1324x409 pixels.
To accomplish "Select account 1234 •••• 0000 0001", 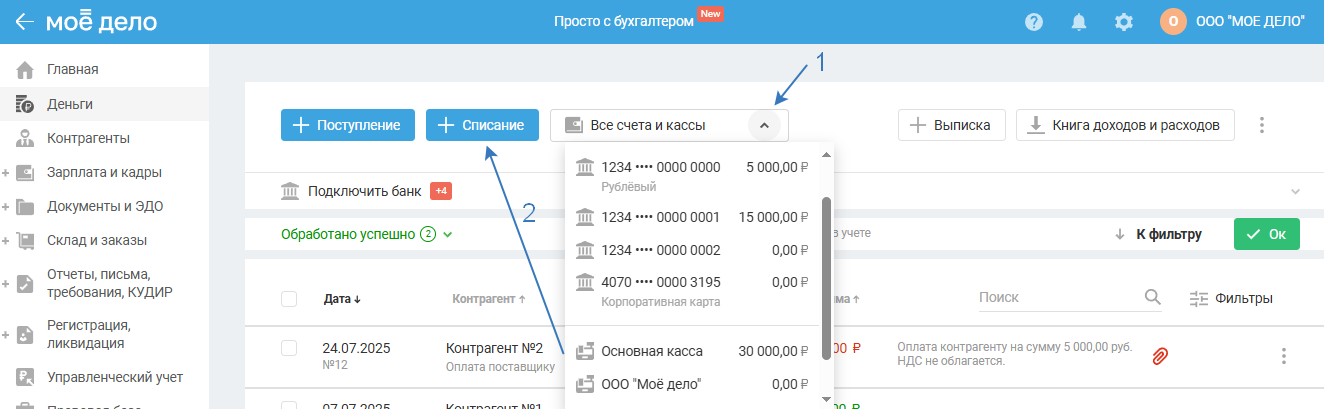I will (x=692, y=217).
